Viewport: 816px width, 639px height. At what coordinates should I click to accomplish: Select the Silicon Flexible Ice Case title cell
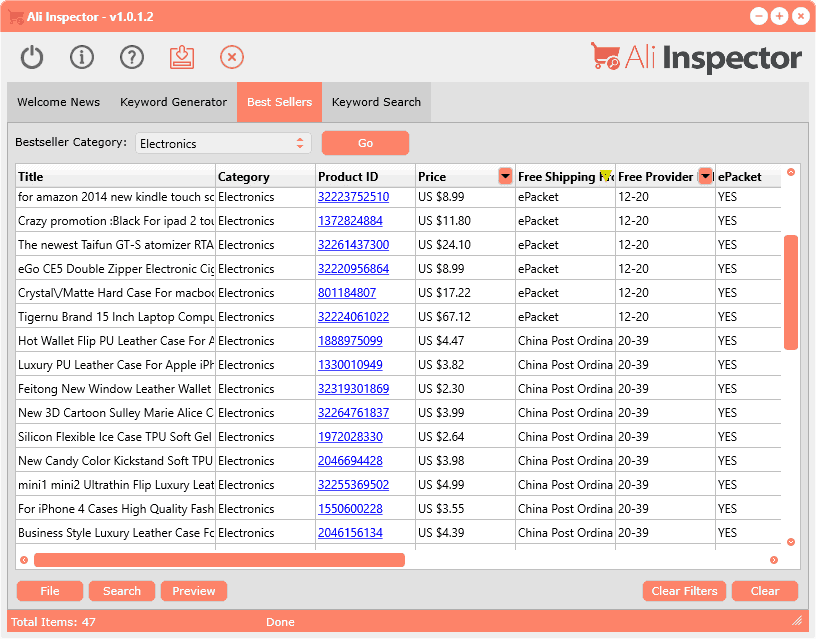coord(116,436)
